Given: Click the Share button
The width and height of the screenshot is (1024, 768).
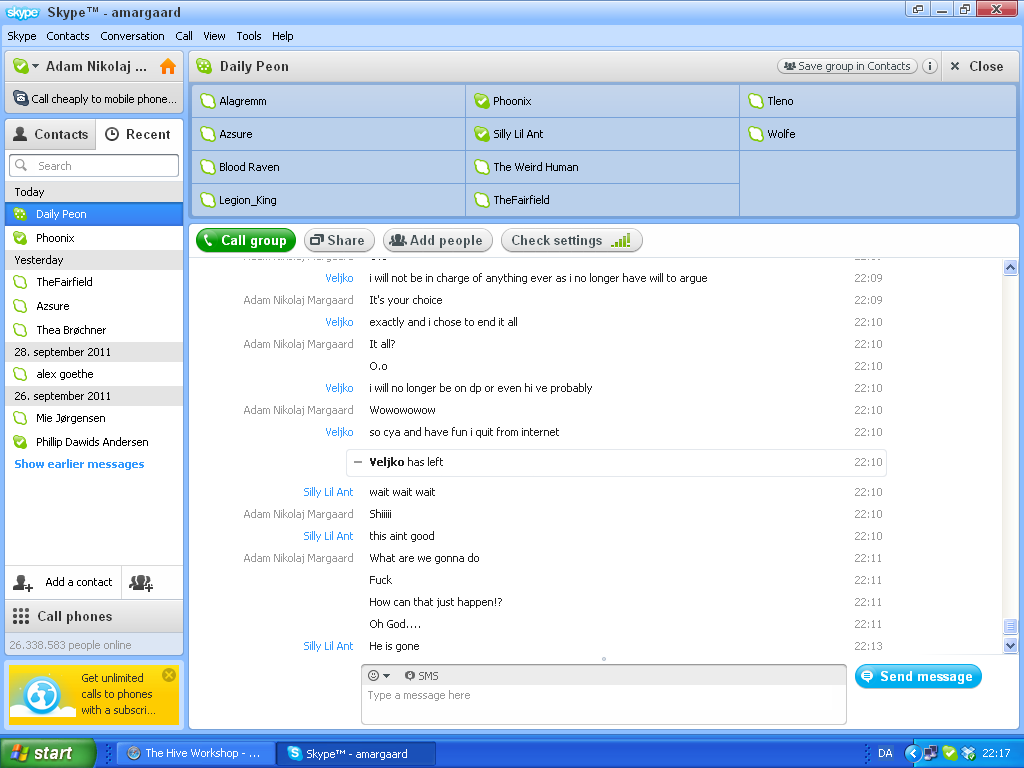Looking at the screenshot, I should tap(339, 240).
